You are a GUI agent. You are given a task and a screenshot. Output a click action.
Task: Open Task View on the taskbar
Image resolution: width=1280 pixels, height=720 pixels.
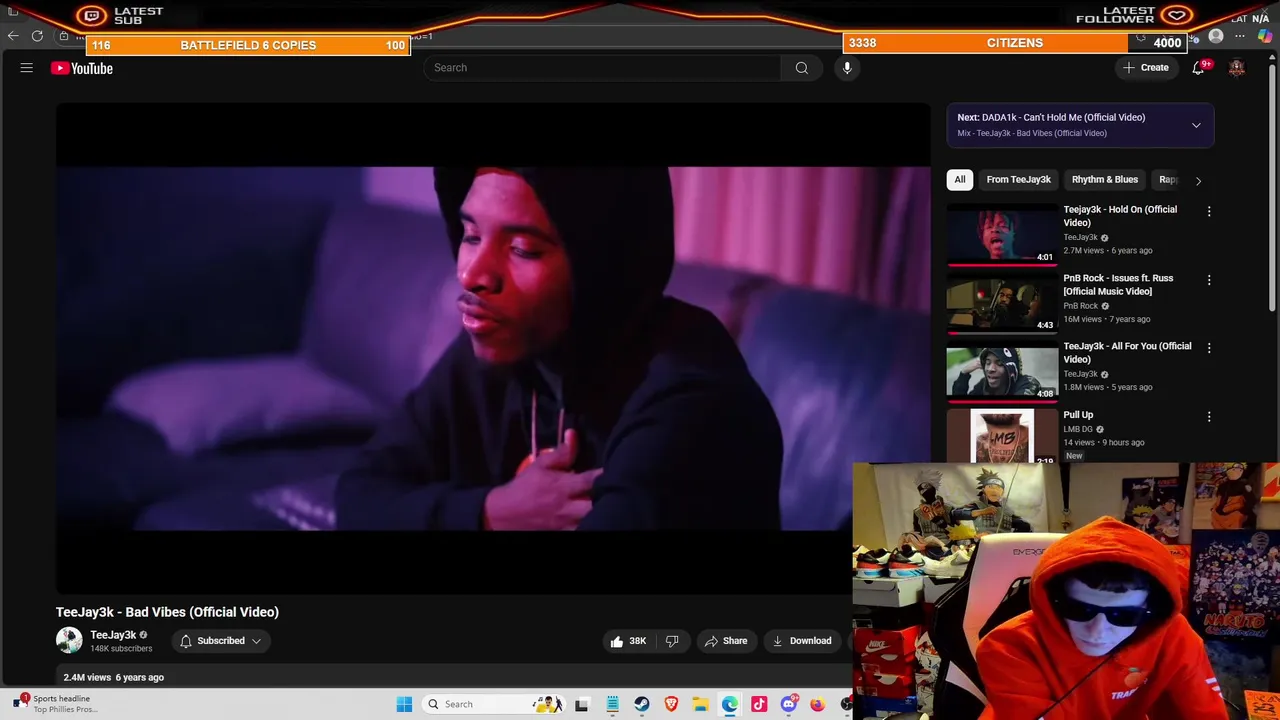tap(581, 704)
